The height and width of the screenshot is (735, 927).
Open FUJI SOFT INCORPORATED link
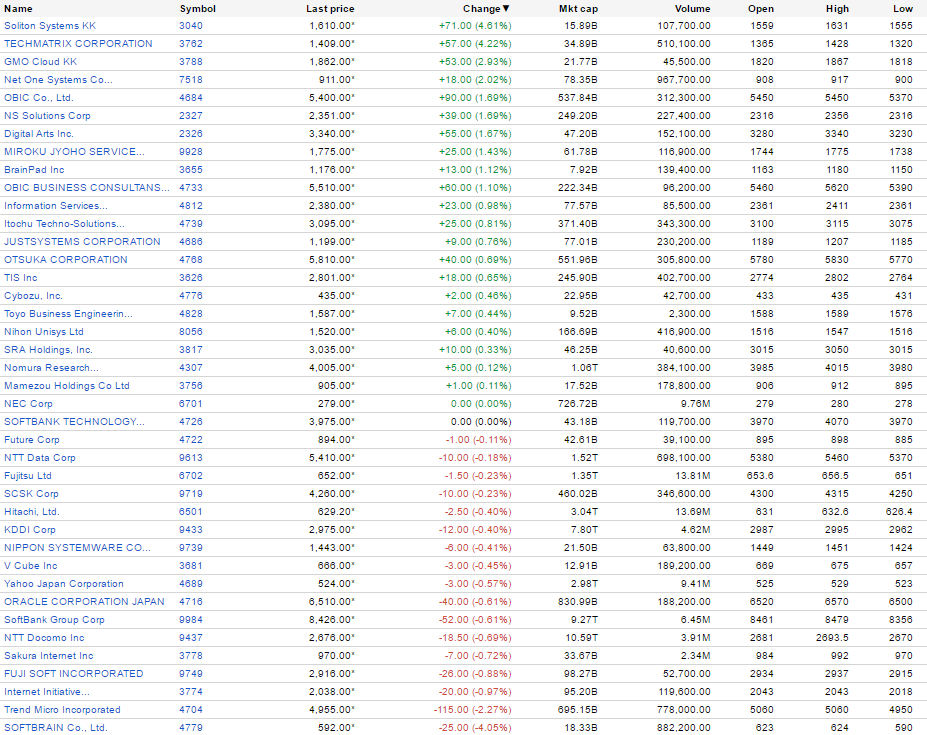click(x=74, y=674)
